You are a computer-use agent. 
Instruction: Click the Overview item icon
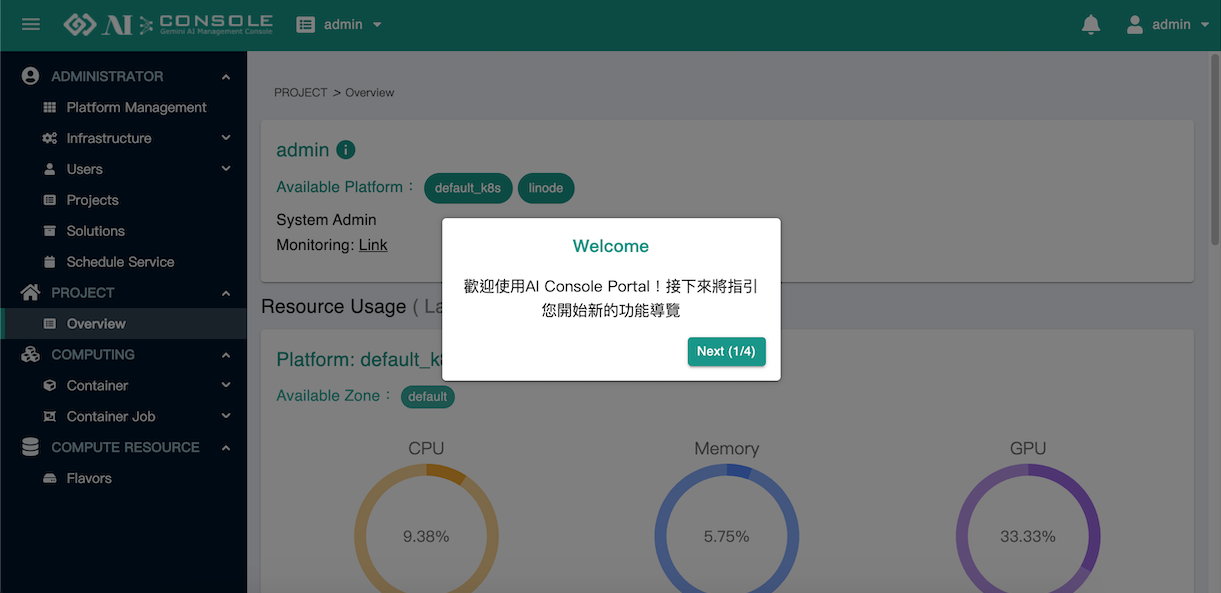pos(50,324)
